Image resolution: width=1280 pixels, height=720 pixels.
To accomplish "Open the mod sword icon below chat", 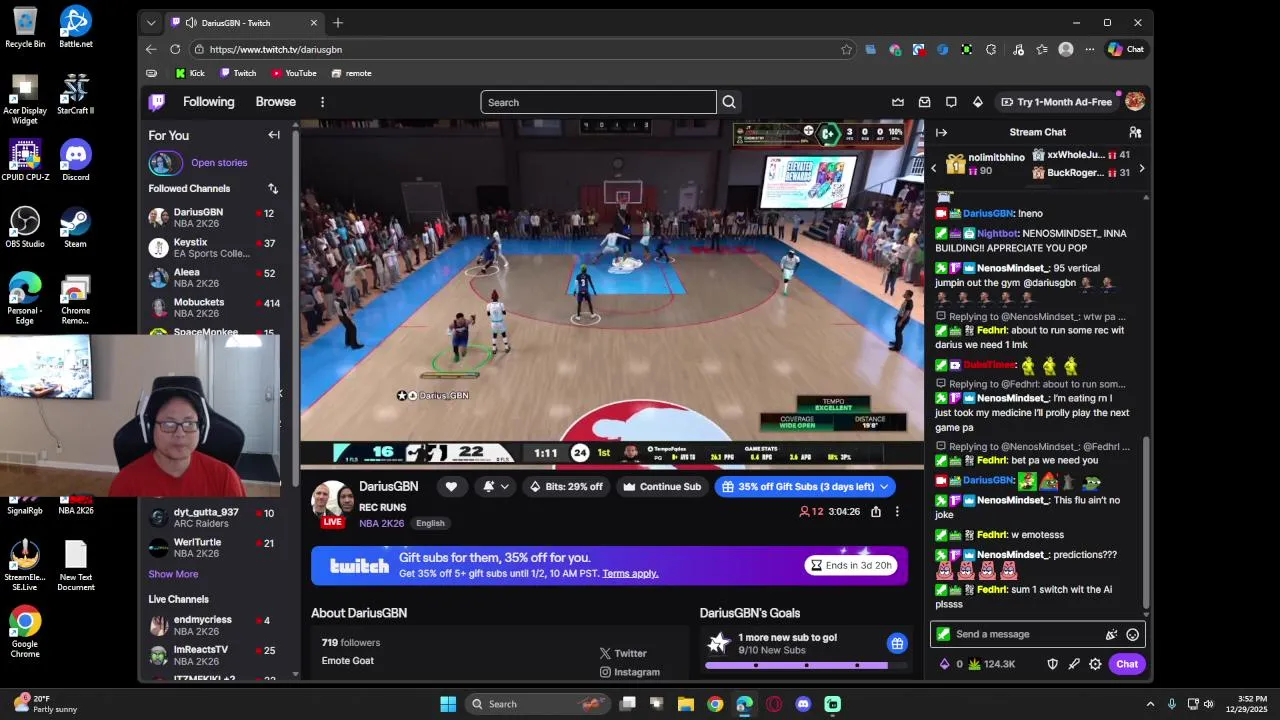I will (1074, 664).
